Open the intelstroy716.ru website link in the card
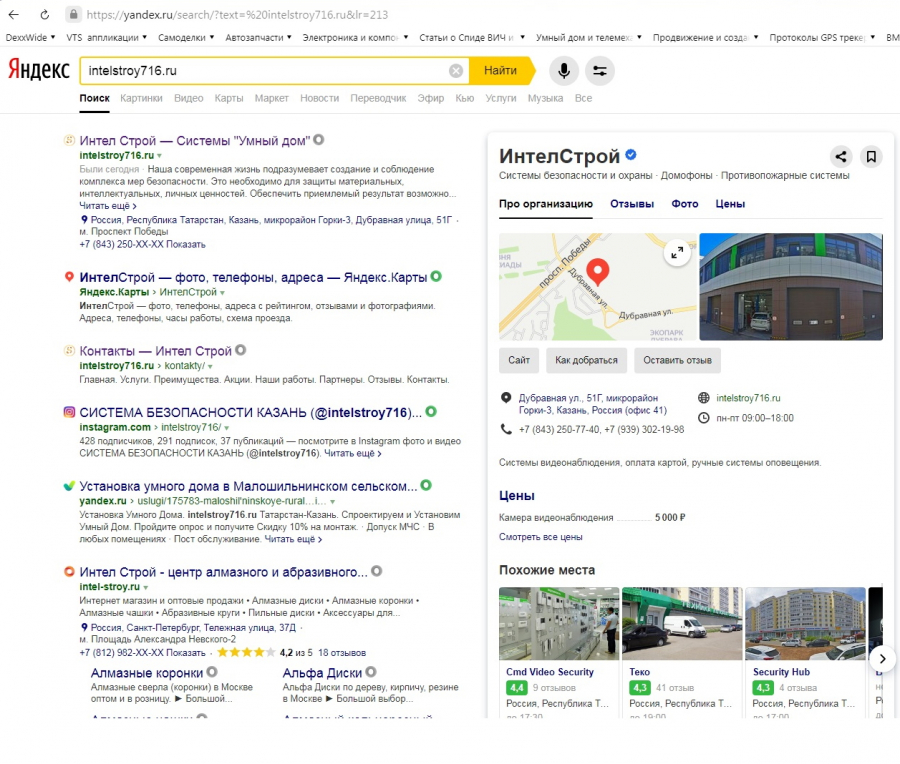 (x=748, y=398)
